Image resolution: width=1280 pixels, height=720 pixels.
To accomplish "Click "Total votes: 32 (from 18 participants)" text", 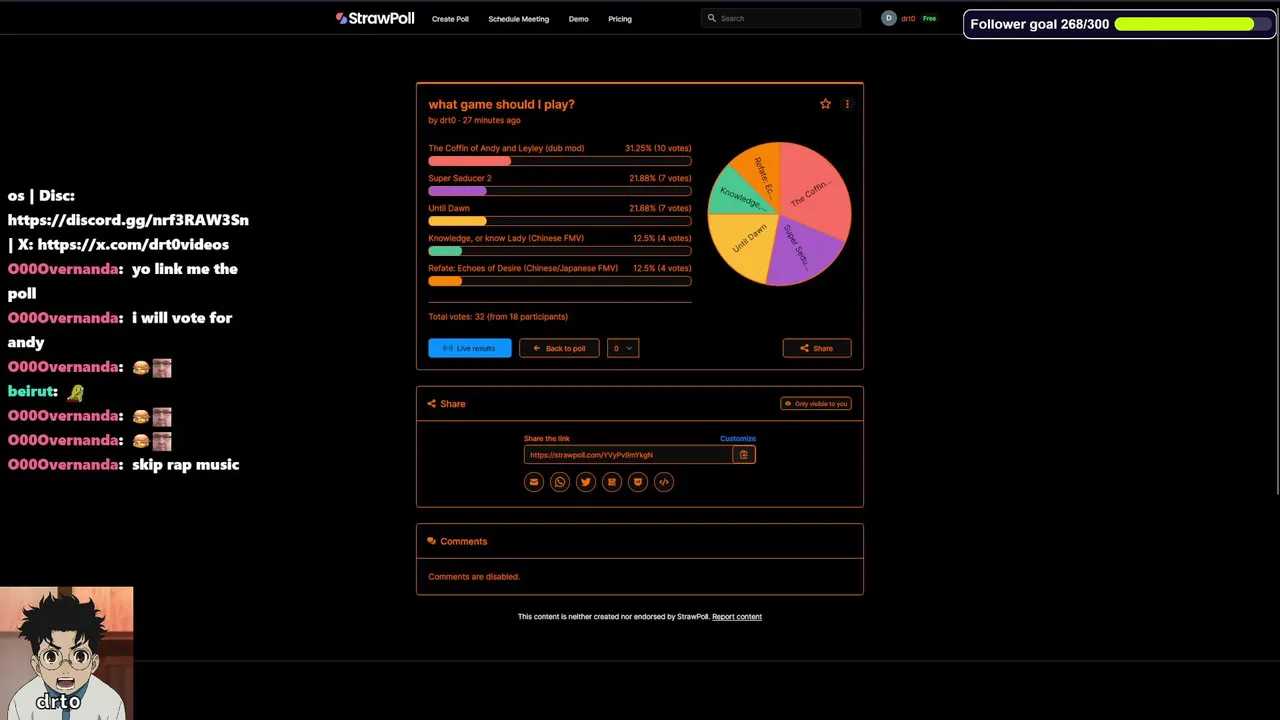I will click(498, 317).
